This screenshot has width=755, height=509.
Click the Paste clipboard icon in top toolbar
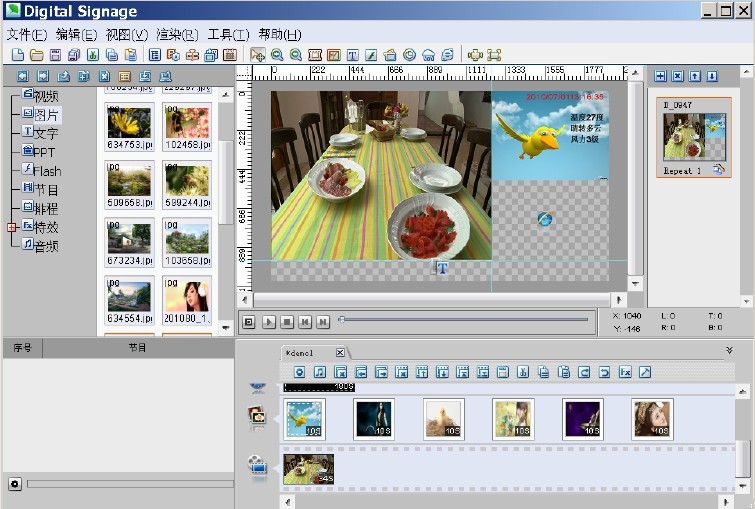(x=130, y=55)
